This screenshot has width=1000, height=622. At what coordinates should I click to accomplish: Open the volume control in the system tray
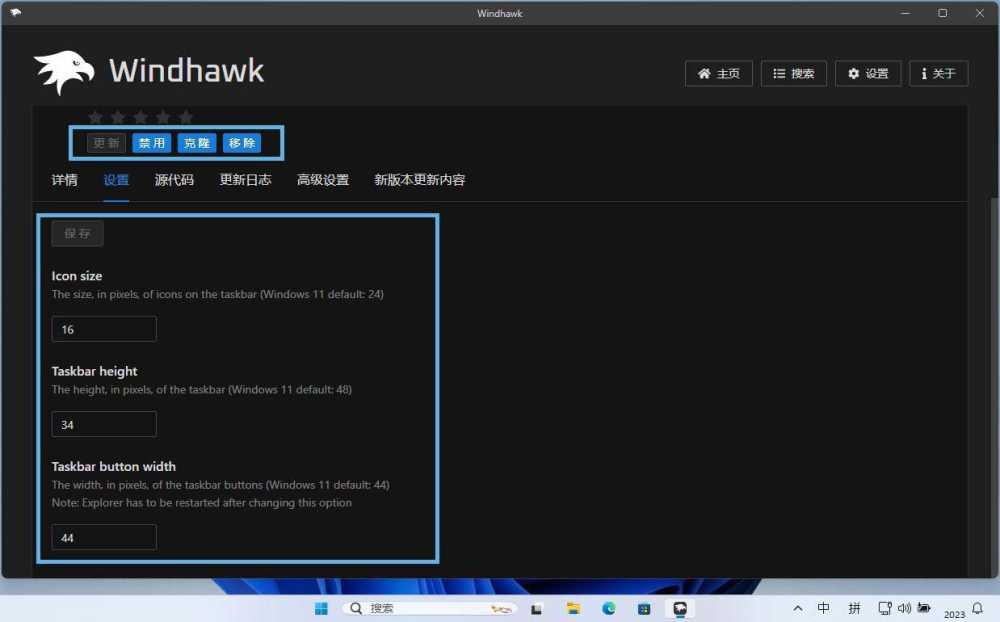905,608
